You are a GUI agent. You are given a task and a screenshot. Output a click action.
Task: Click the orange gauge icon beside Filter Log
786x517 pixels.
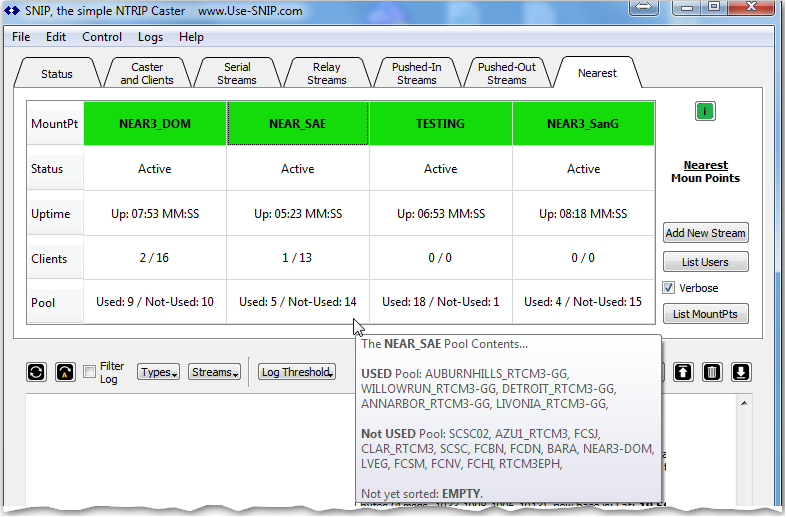[x=64, y=372]
